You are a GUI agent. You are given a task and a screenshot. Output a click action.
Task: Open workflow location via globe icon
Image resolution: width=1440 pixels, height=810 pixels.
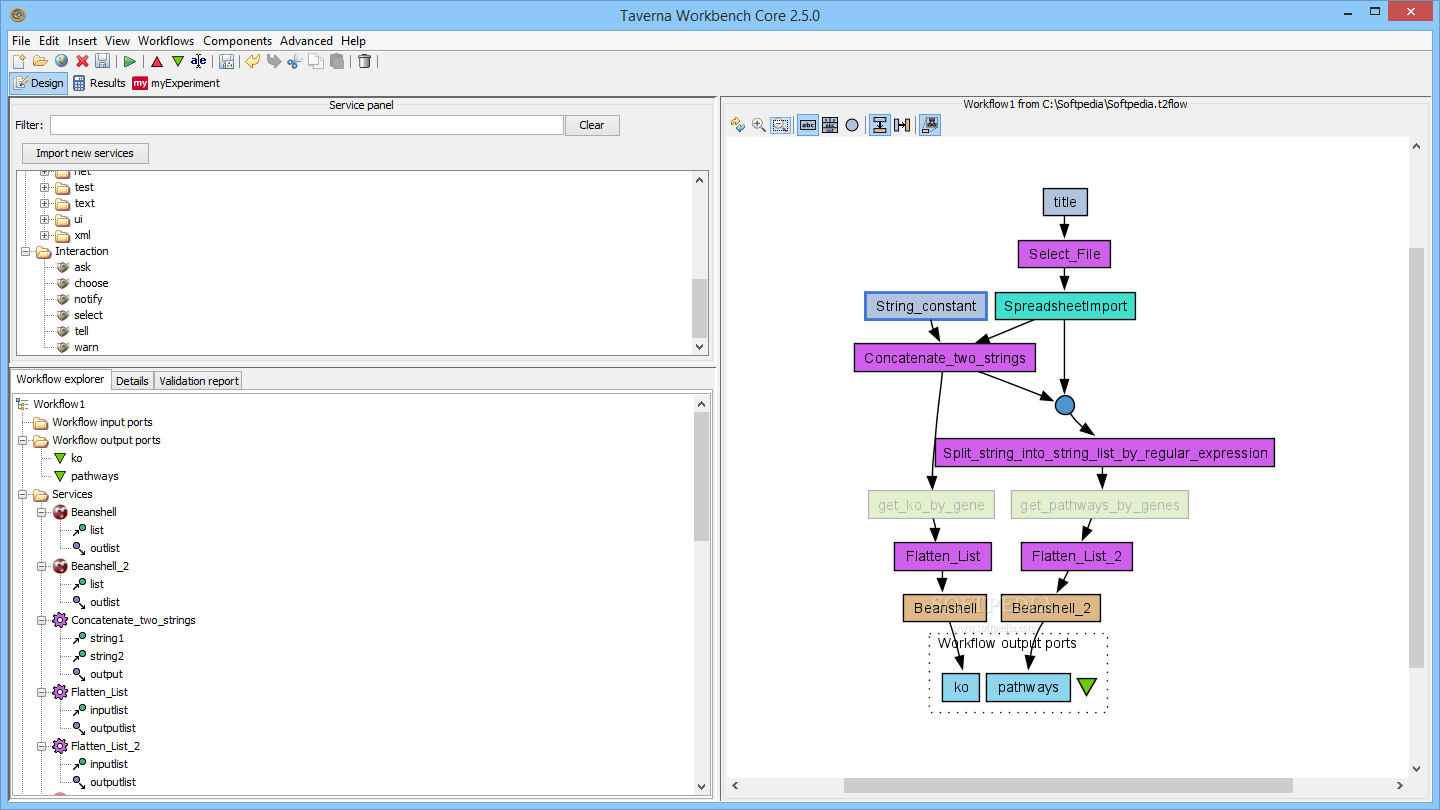pos(61,61)
